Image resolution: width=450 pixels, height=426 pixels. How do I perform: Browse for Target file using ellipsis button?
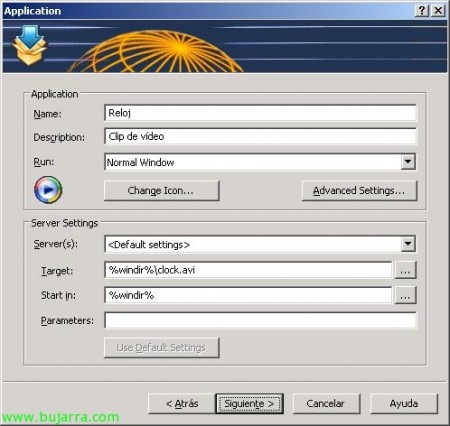pyautogui.click(x=405, y=270)
